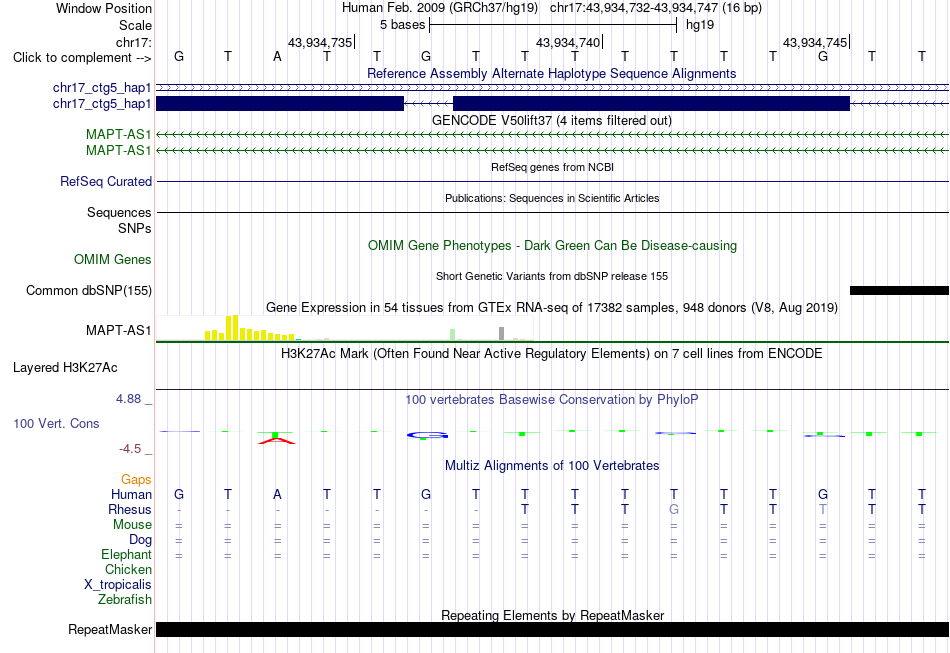Click the Chicken species label
This screenshot has width=950, height=653.
coord(128,569)
